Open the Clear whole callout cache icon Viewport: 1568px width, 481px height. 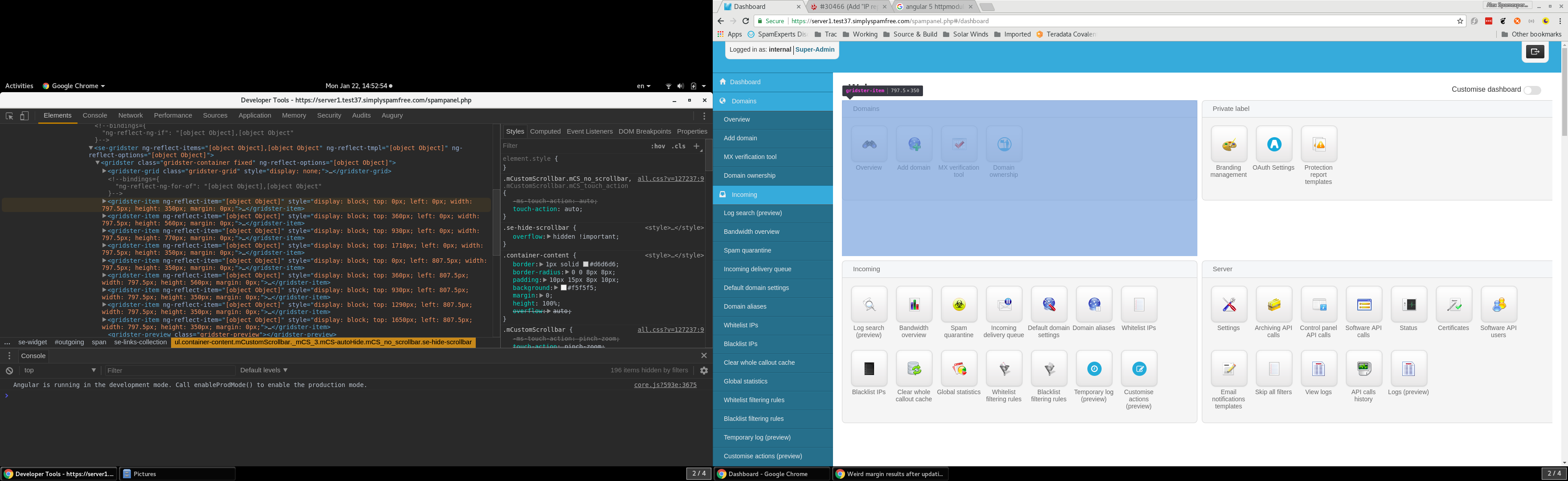(x=914, y=368)
